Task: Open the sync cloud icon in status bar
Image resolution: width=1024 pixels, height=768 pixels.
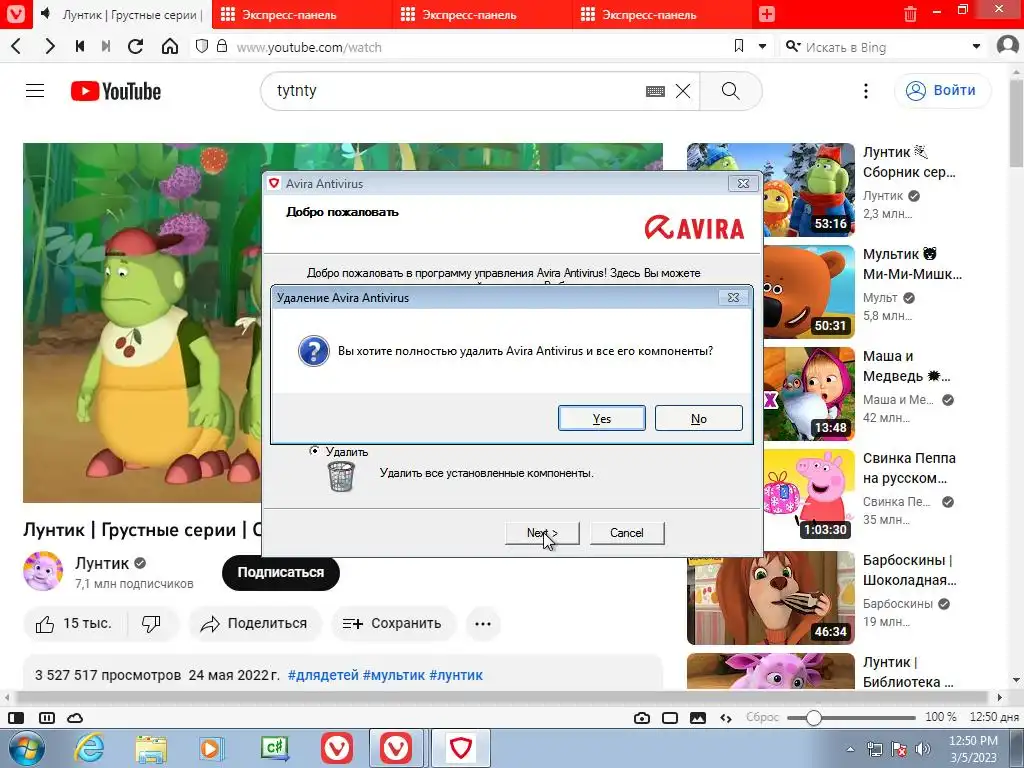Action: coord(75,718)
